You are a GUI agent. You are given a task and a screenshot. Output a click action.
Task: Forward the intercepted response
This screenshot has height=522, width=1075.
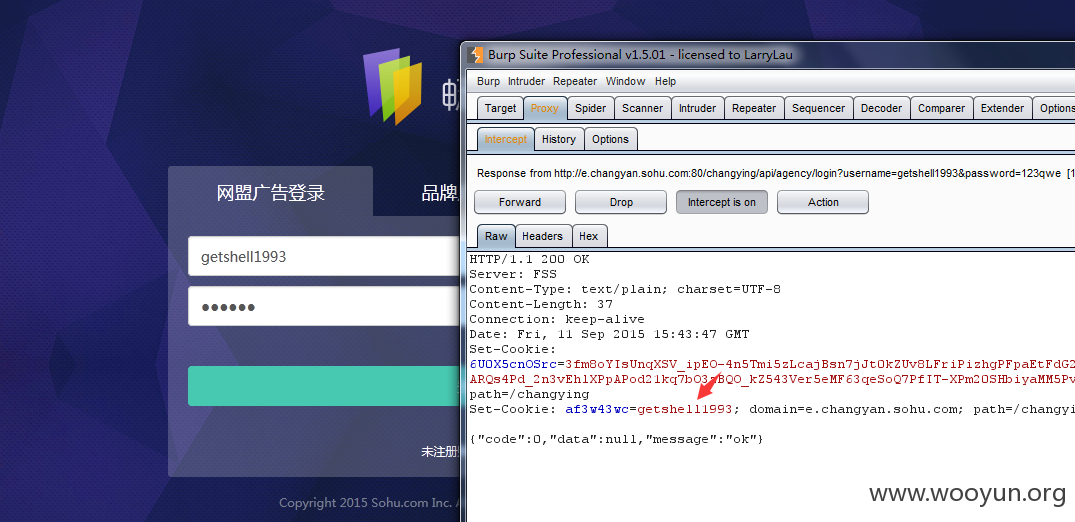(520, 202)
